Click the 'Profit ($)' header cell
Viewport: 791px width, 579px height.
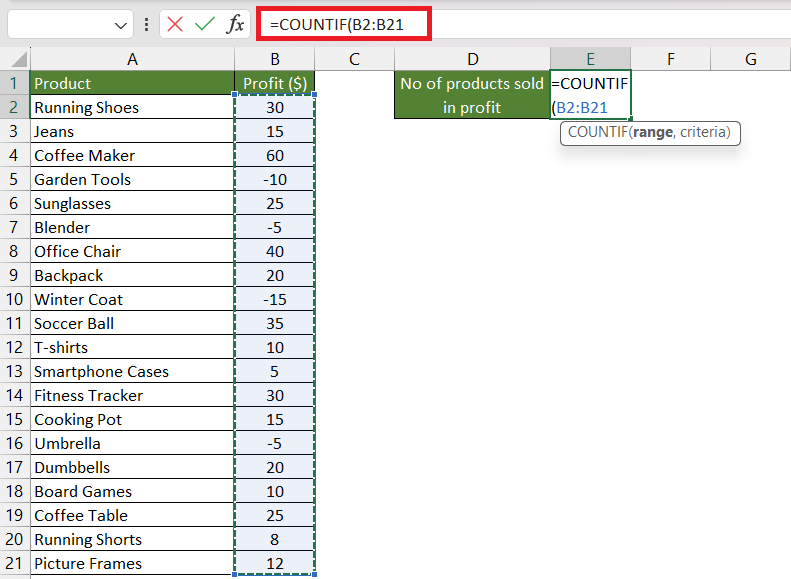click(x=274, y=83)
